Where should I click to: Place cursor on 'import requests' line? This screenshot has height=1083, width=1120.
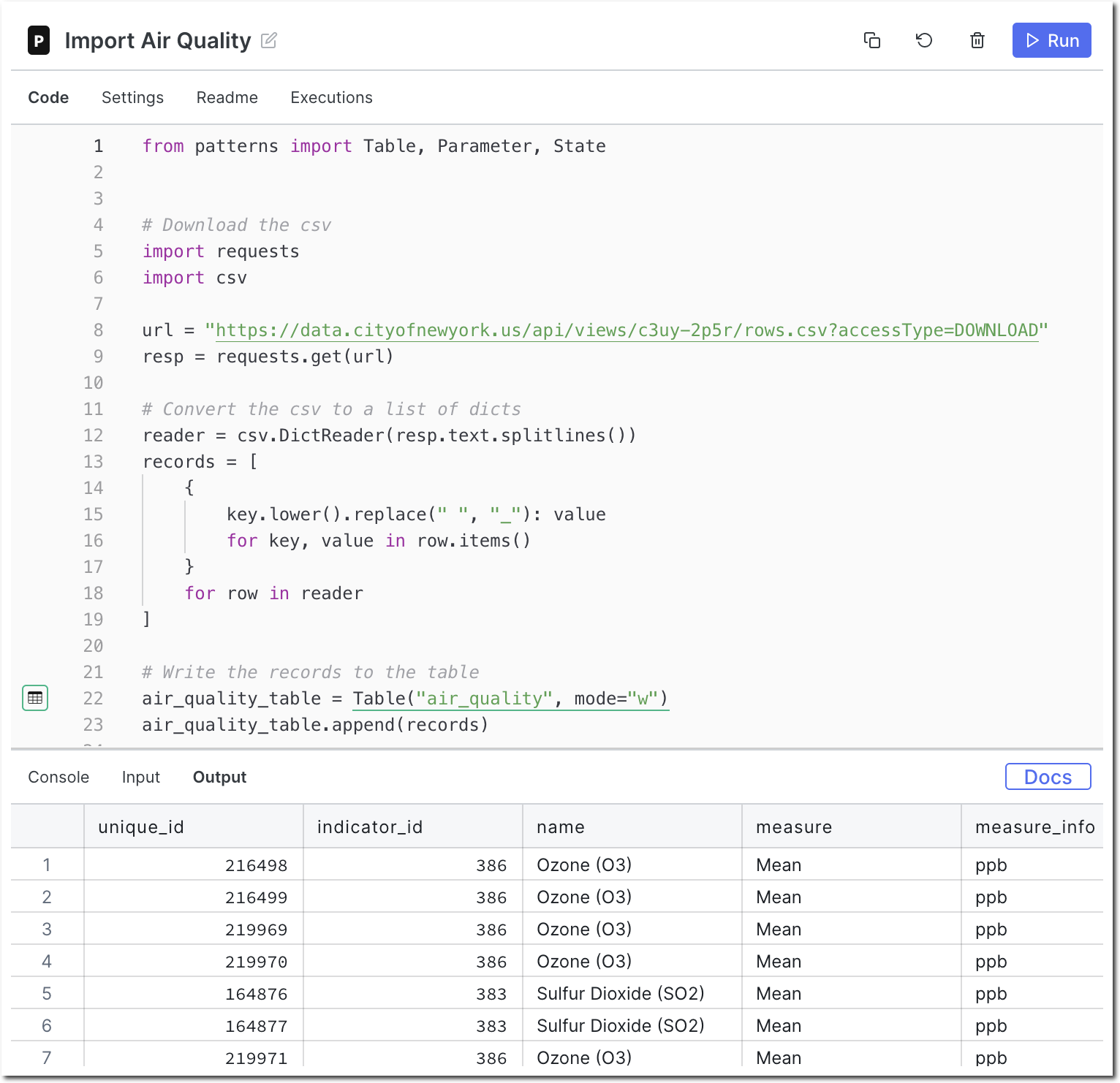[x=221, y=251]
